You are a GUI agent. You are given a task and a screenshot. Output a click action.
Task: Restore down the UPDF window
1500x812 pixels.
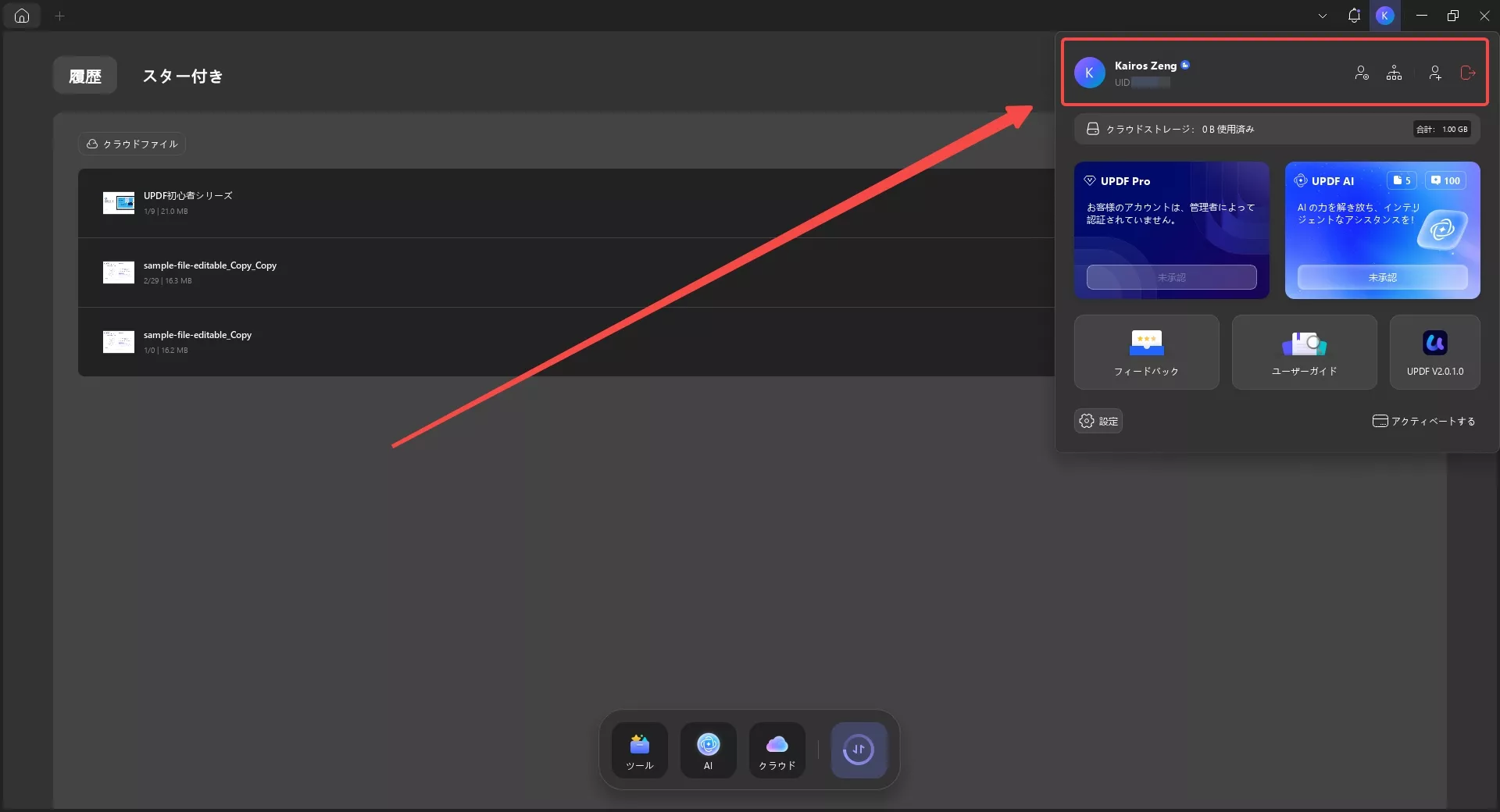(x=1453, y=16)
